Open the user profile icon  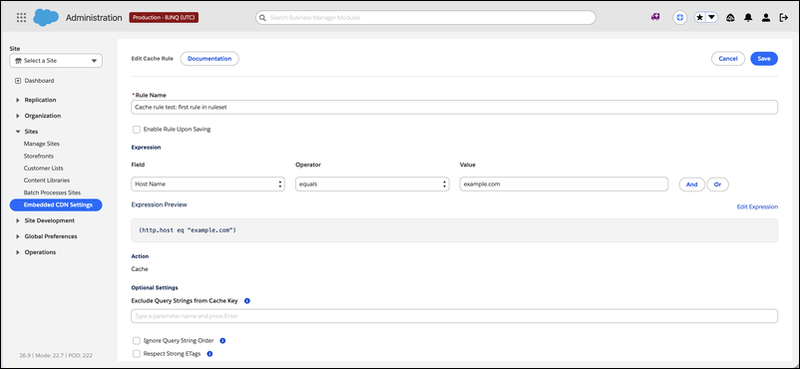coord(766,17)
